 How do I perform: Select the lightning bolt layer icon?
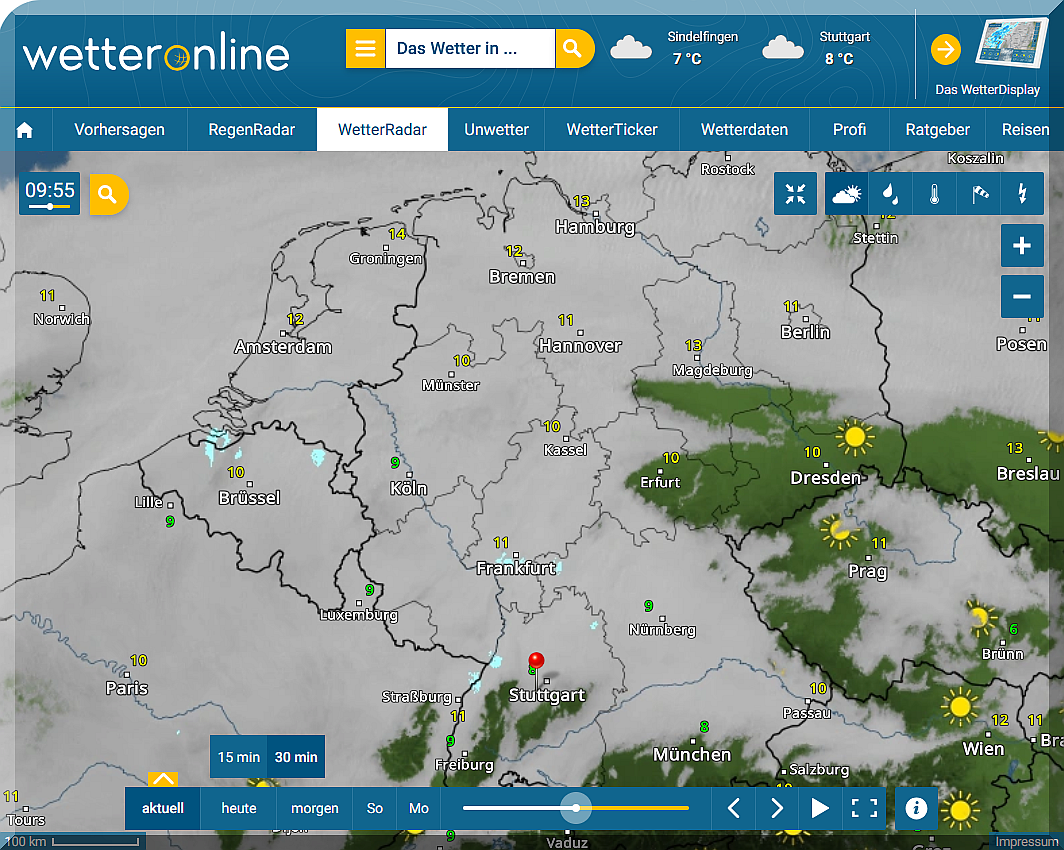tap(1022, 194)
